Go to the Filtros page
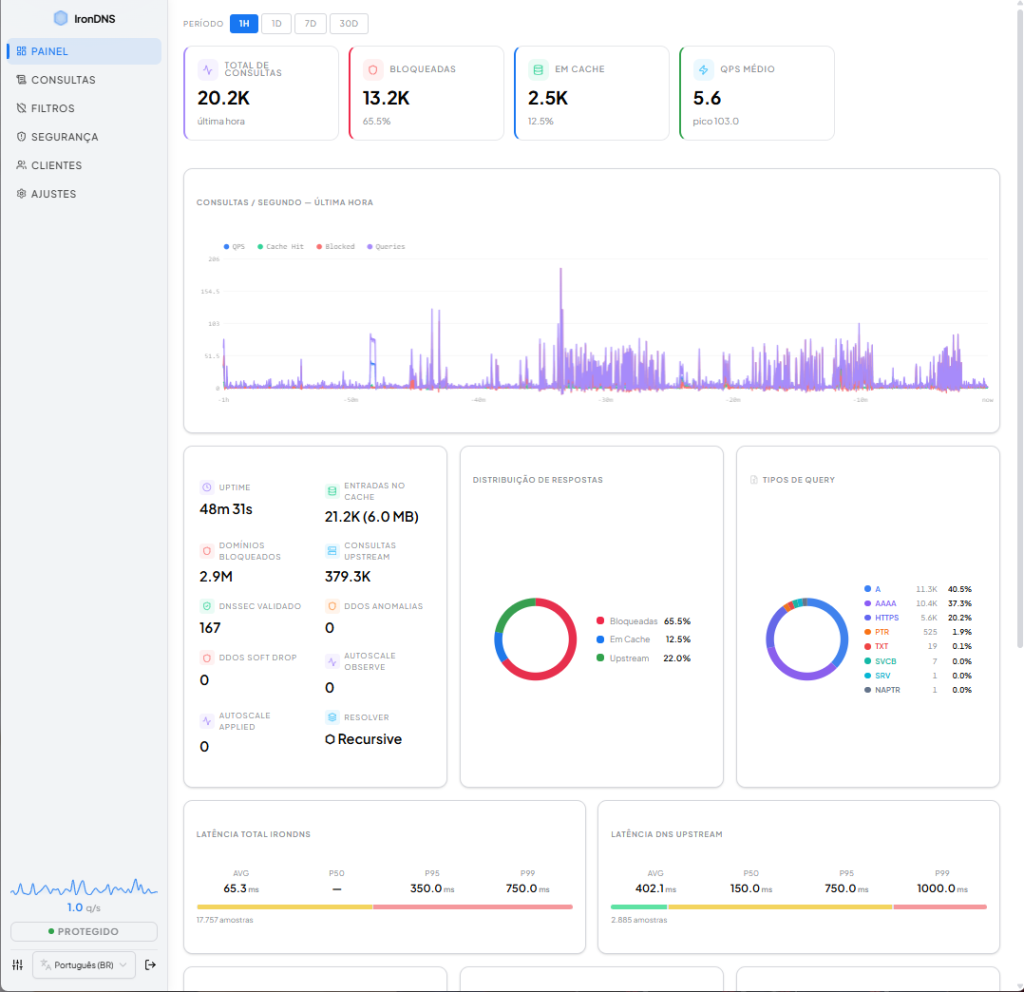 point(52,108)
